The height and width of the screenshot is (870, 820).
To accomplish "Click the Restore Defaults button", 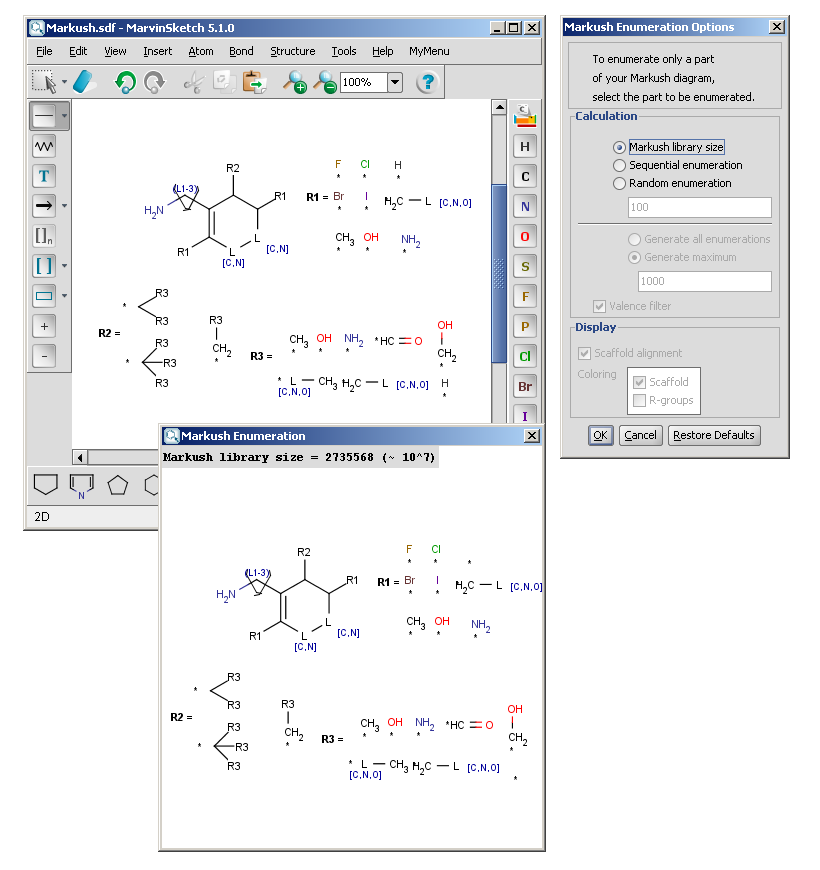I will 714,435.
